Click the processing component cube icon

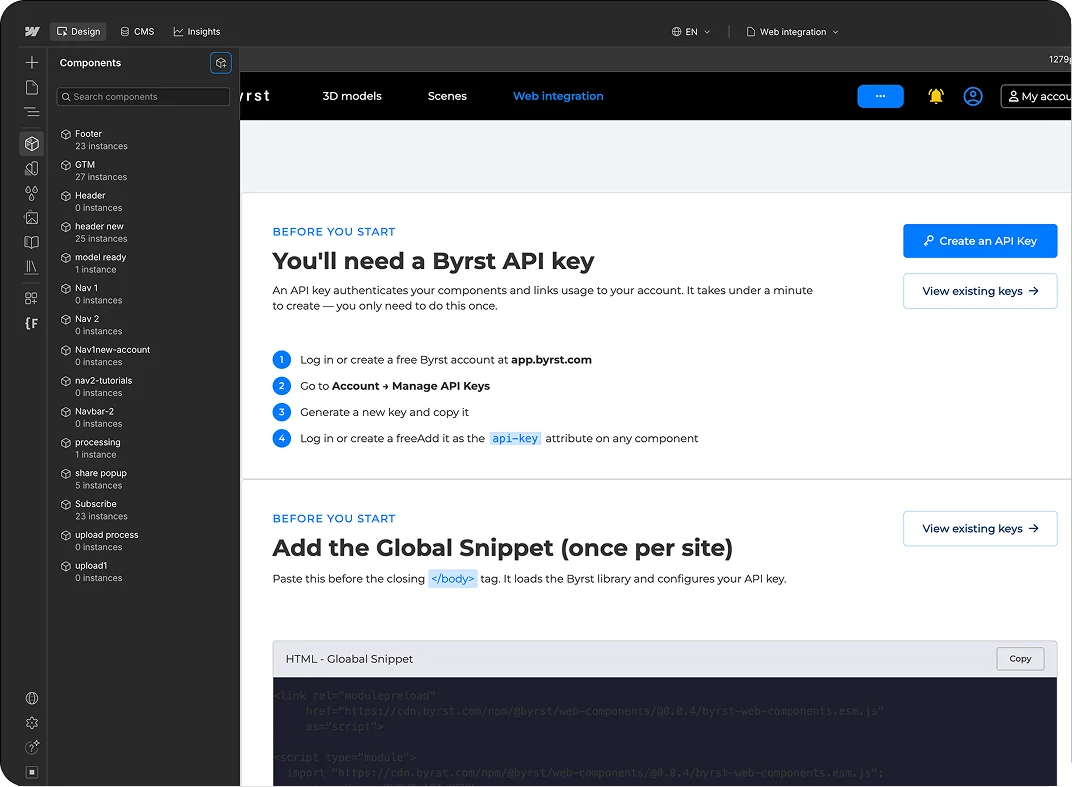(x=66, y=442)
